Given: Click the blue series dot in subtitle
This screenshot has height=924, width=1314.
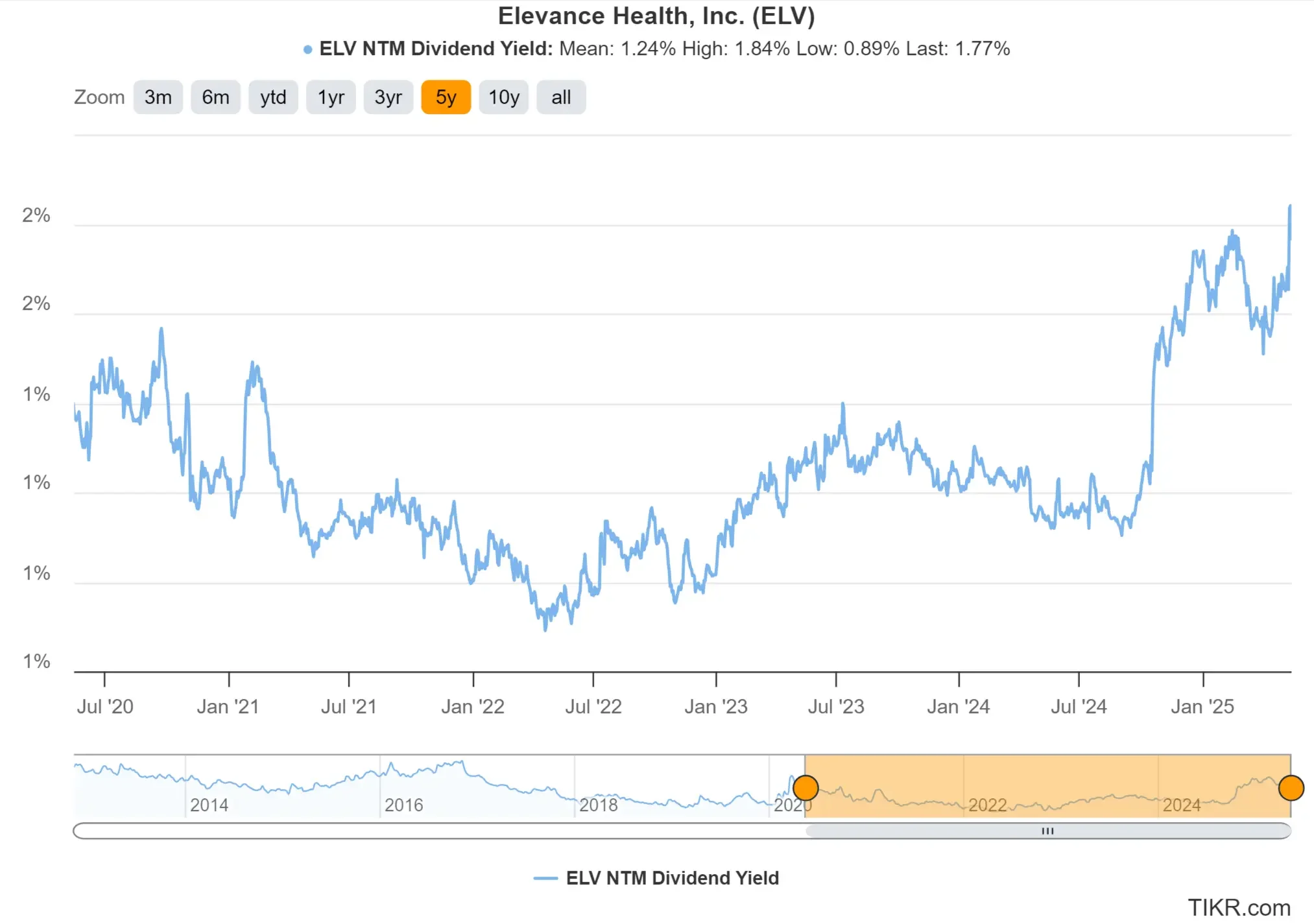Looking at the screenshot, I should [308, 49].
